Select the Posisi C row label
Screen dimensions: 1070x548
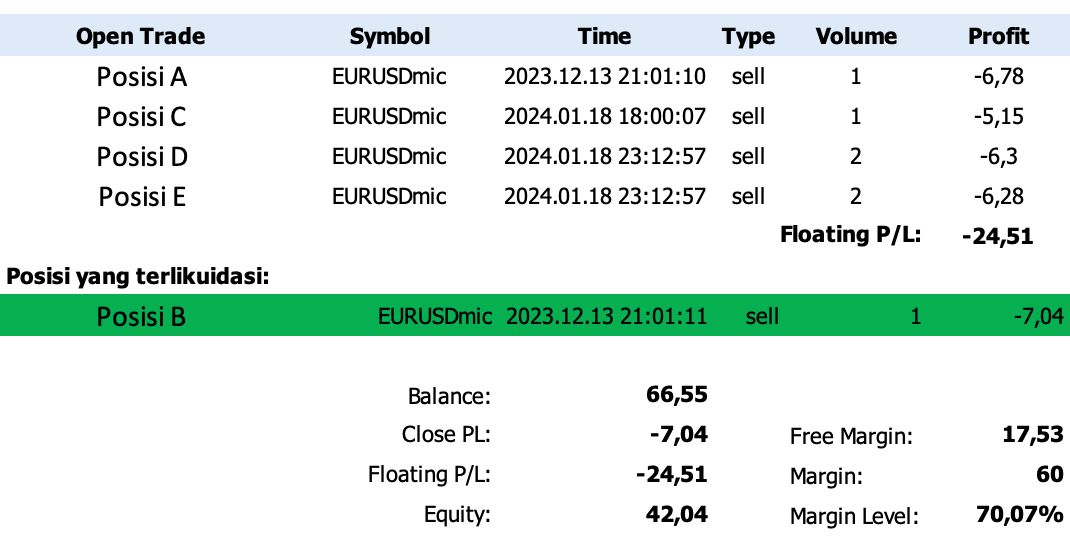click(141, 117)
